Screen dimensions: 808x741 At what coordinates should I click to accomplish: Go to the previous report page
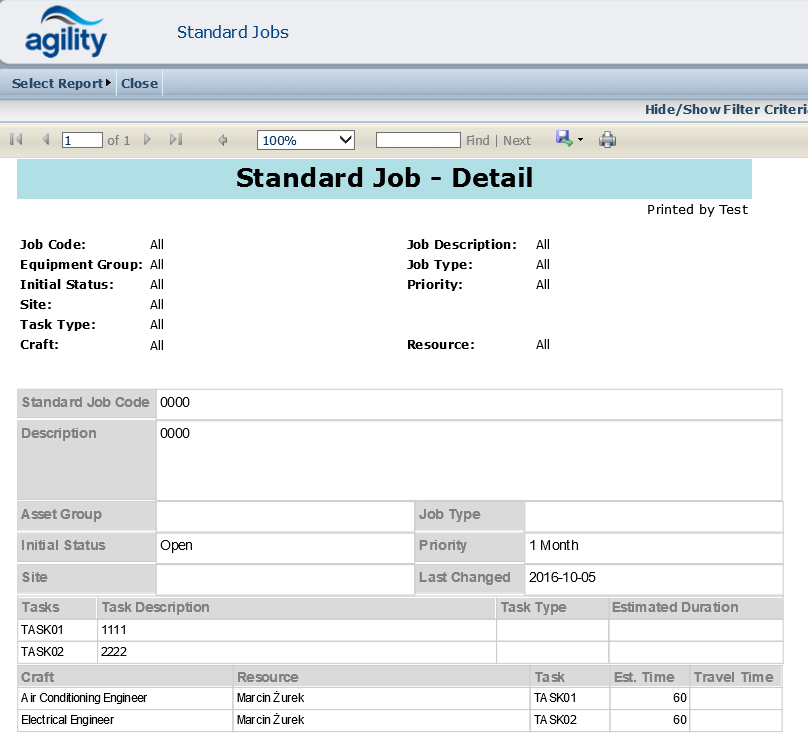(x=45, y=140)
